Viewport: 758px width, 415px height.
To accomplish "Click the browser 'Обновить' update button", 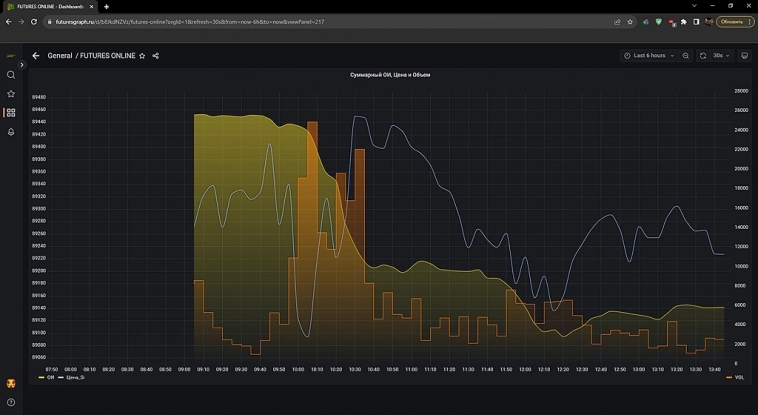I will [731, 21].
